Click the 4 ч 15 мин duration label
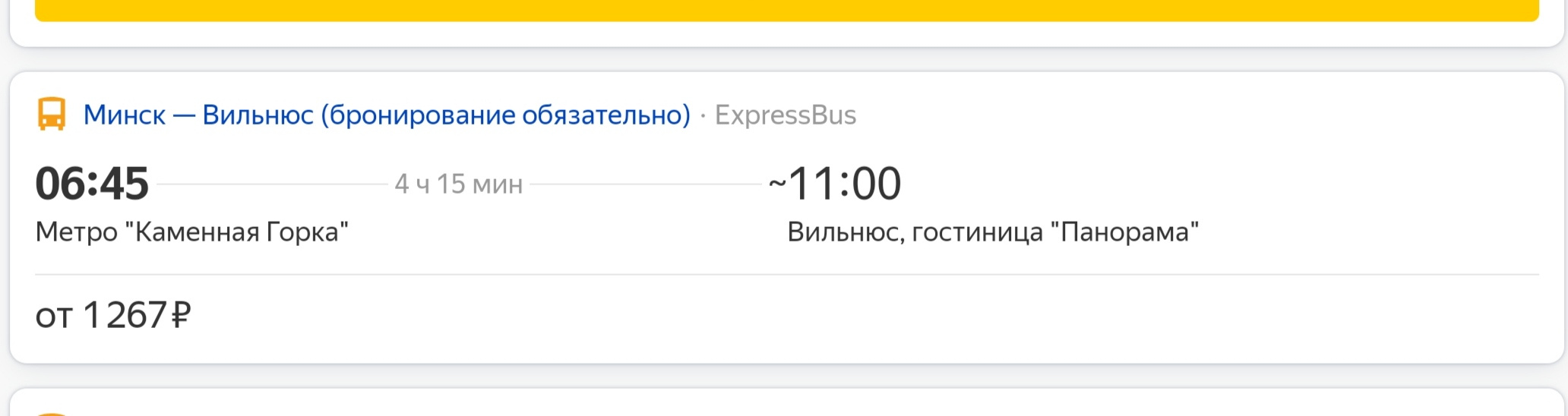Viewport: 1568px width, 416px height. [x=459, y=184]
